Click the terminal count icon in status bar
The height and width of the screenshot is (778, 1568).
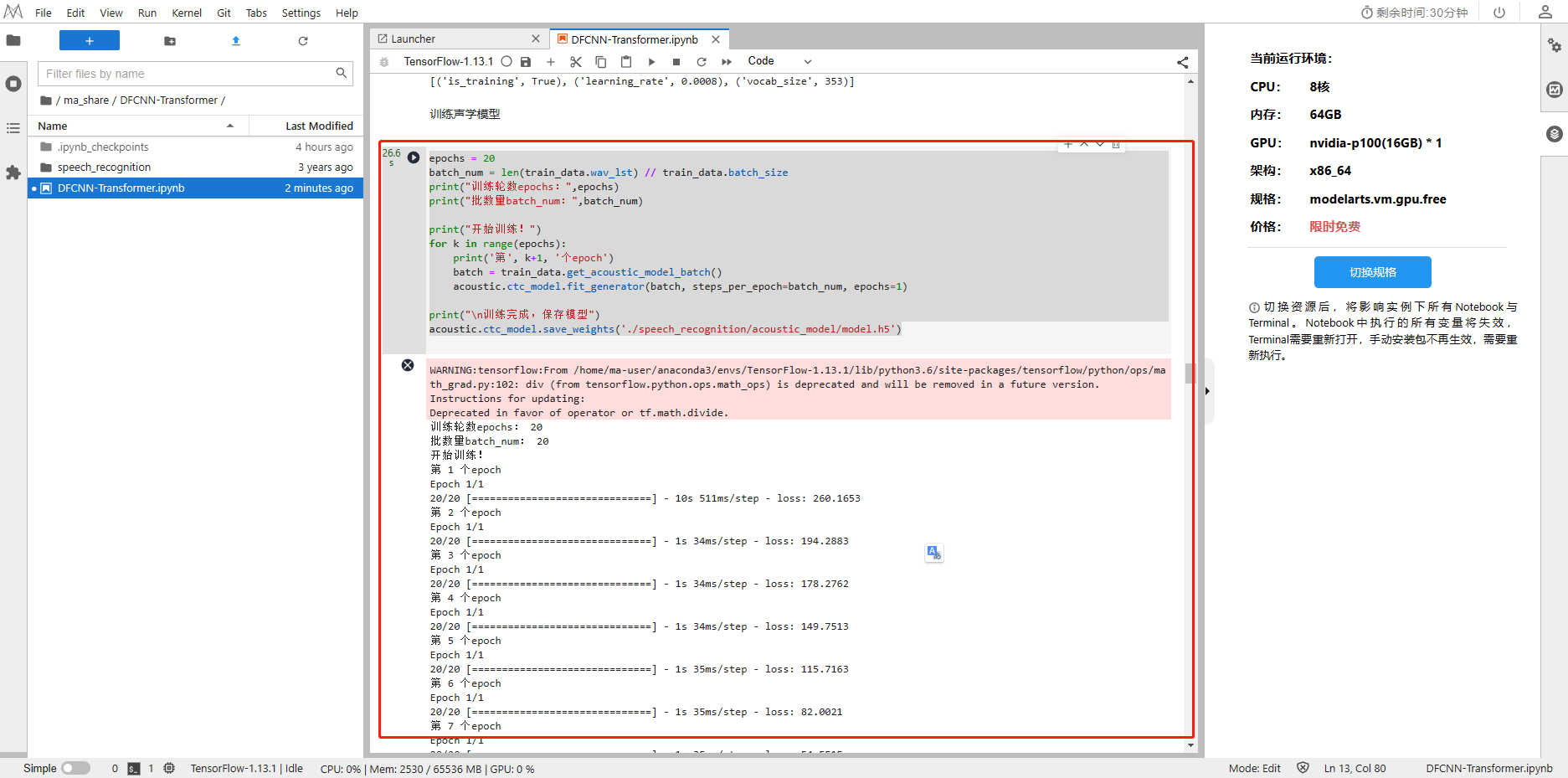(x=134, y=769)
